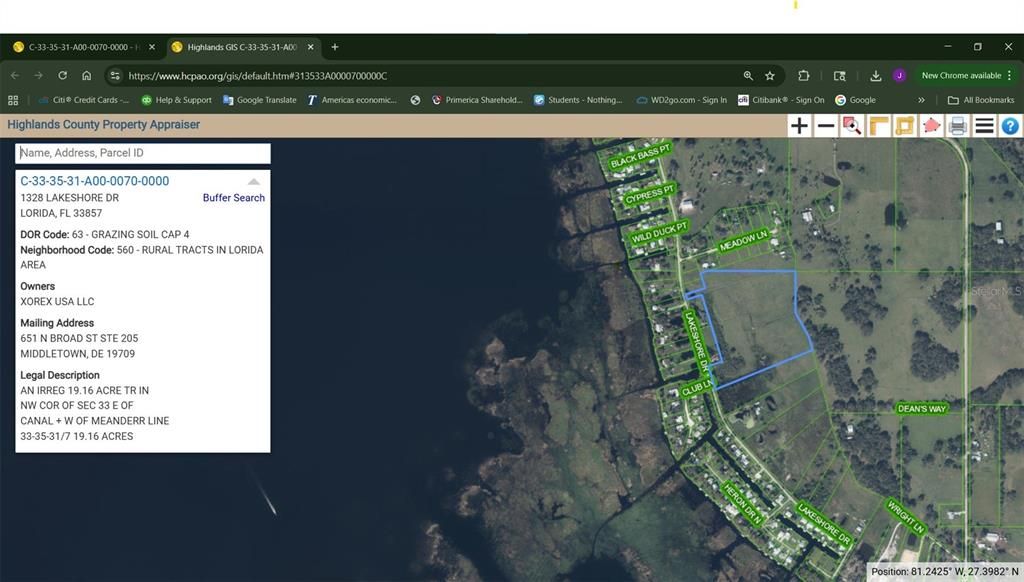Activate the zoom-to-rectangle magnifier tool
The height and width of the screenshot is (582, 1024).
852,125
